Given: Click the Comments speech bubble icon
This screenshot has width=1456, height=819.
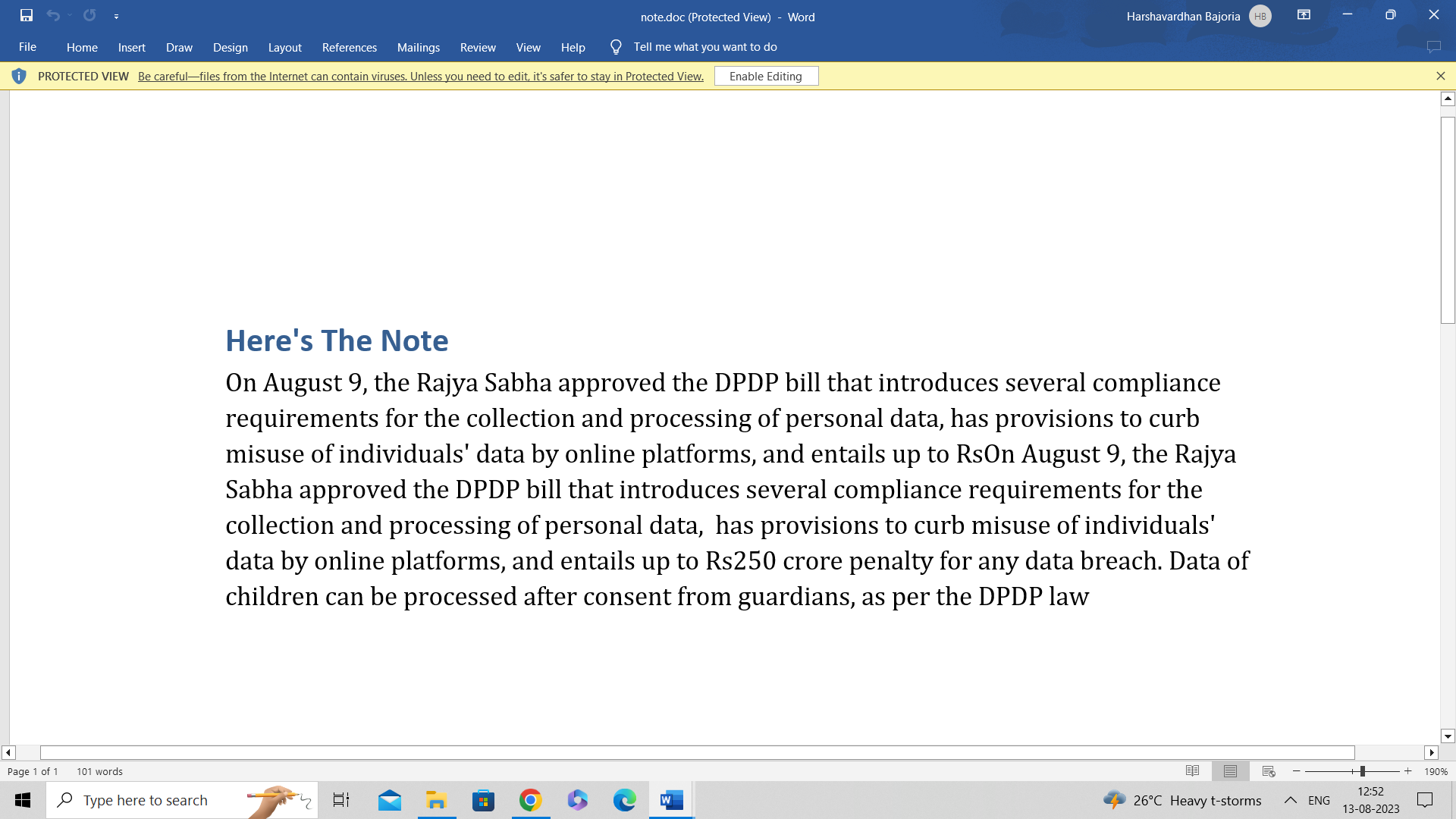Looking at the screenshot, I should pos(1433,47).
